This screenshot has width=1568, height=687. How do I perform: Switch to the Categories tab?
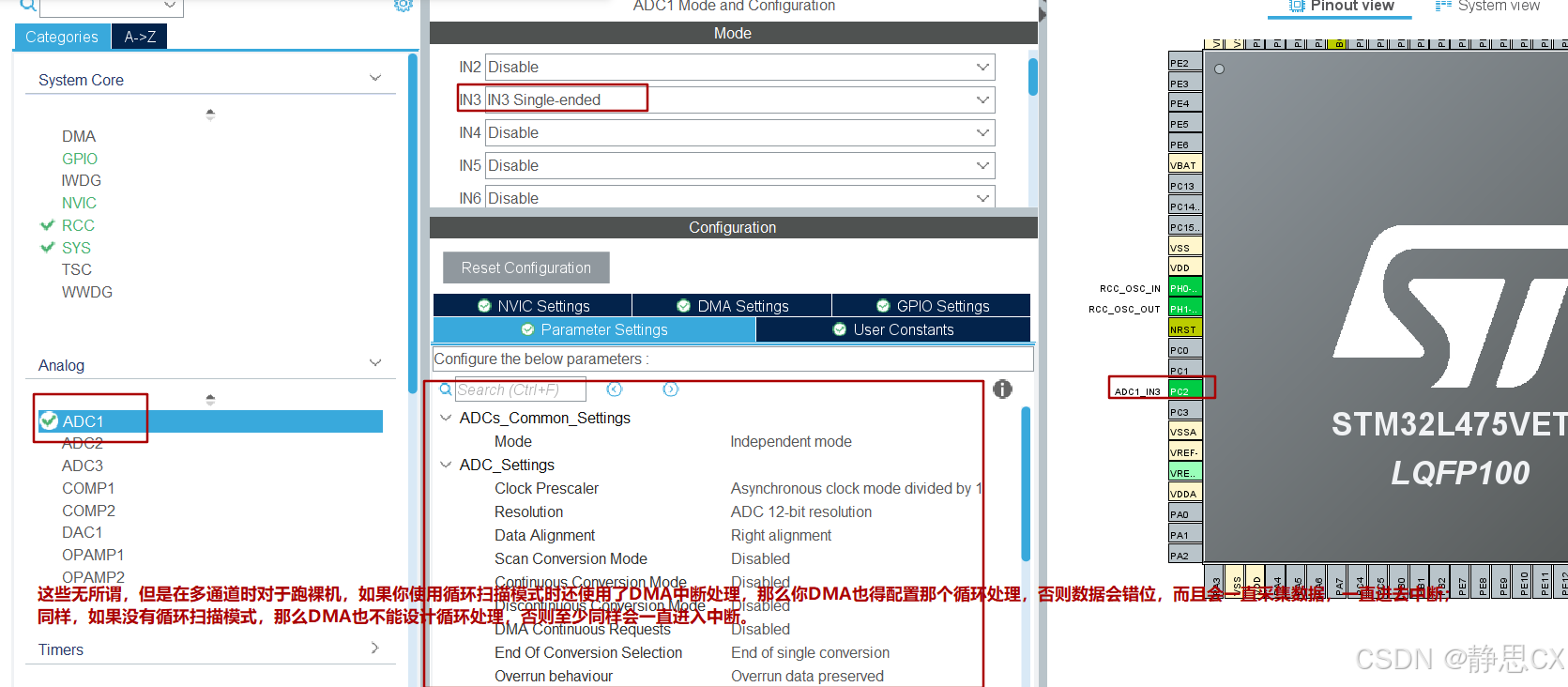62,37
